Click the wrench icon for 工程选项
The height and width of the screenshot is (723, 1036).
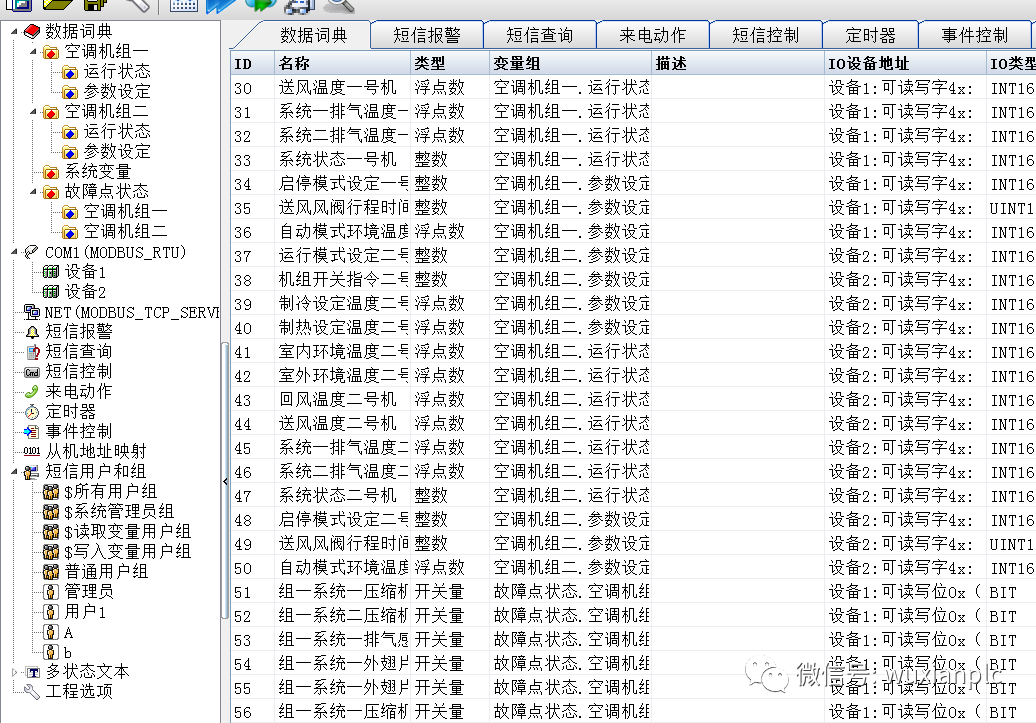pyautogui.click(x=32, y=692)
